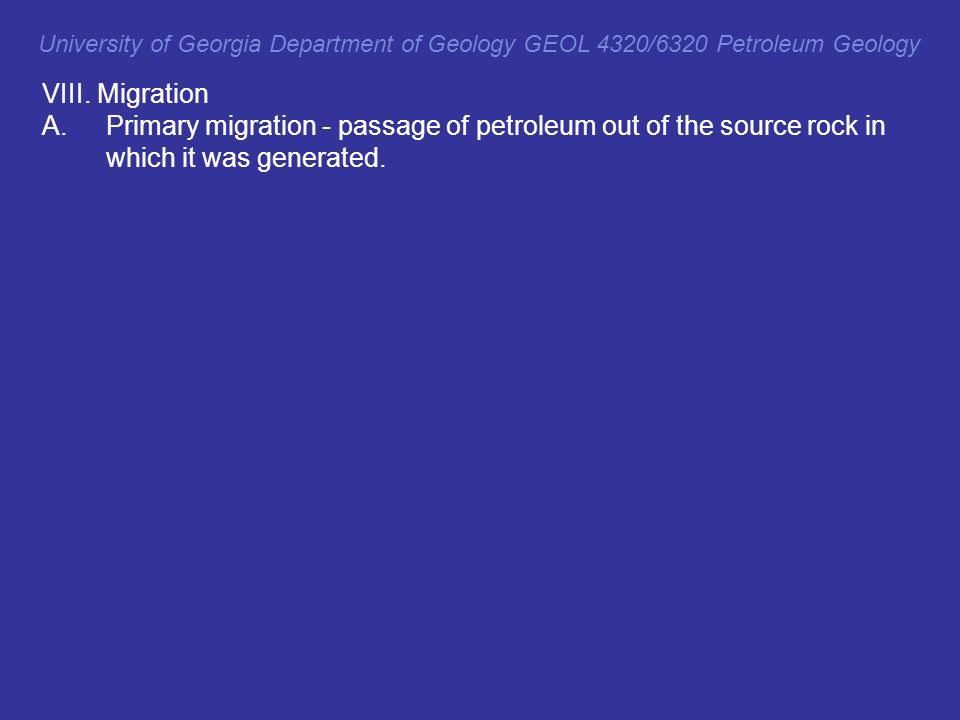Click the final word "Geology" ending the header
The image size is (960, 720).
[x=877, y=45]
